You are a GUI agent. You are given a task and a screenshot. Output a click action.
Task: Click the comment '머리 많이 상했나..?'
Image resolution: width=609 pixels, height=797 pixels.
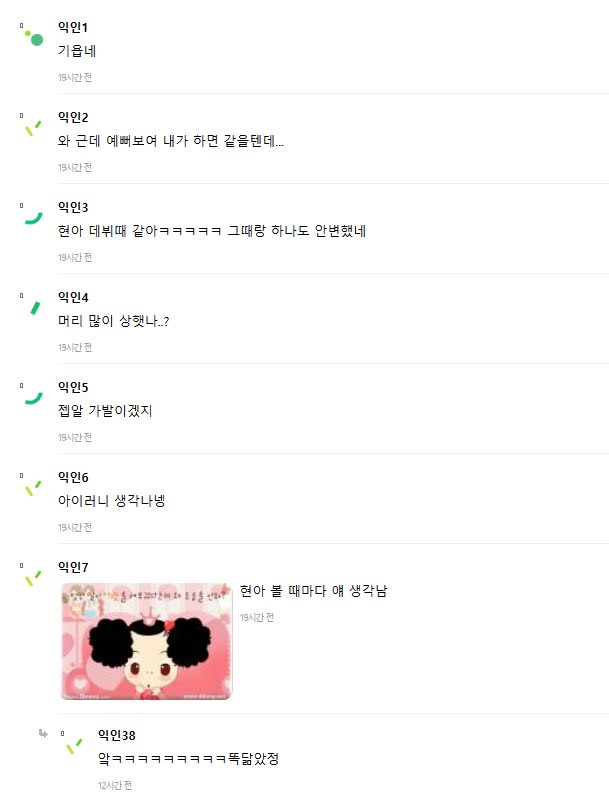(x=113, y=321)
